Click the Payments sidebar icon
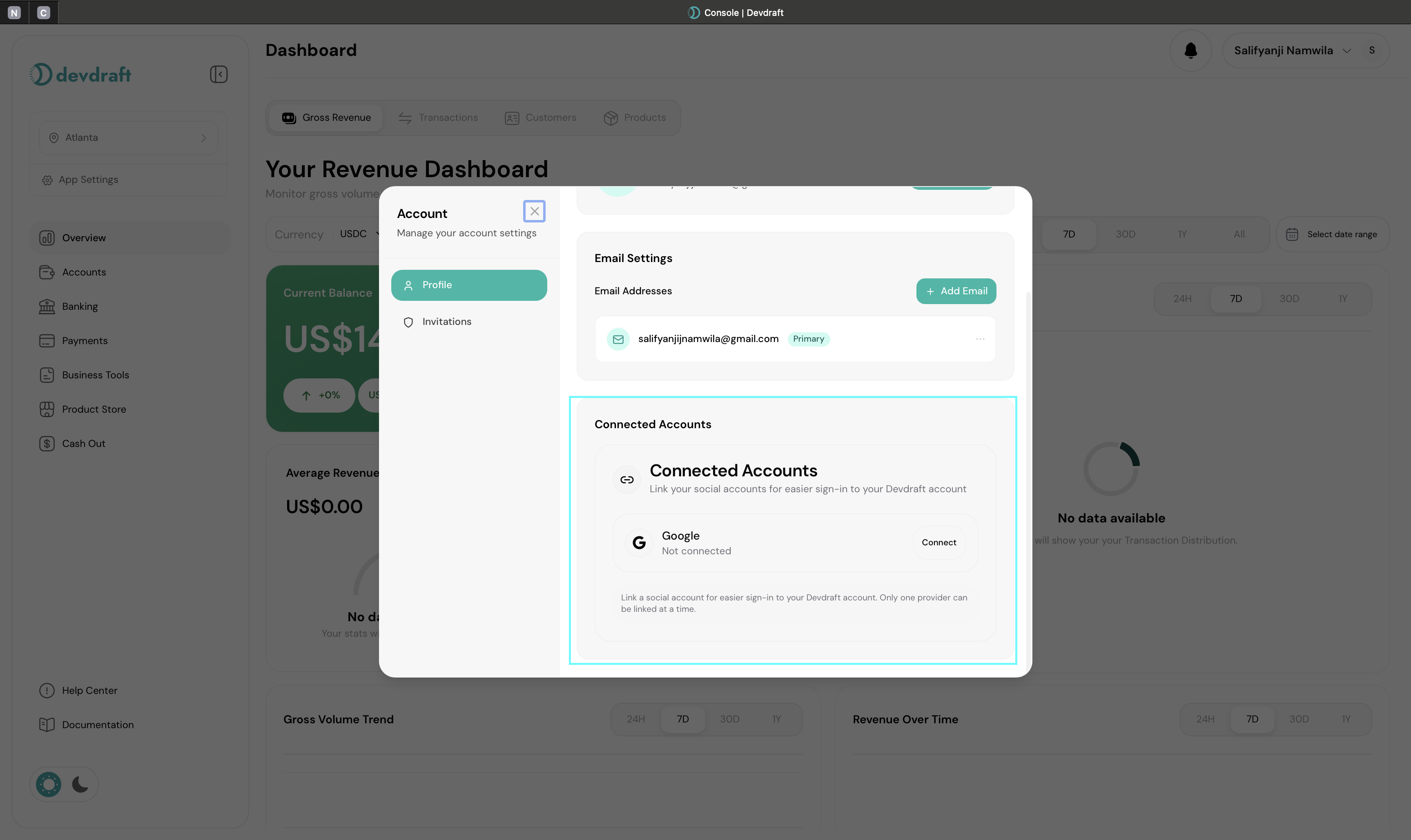This screenshot has width=1411, height=840. pos(47,340)
